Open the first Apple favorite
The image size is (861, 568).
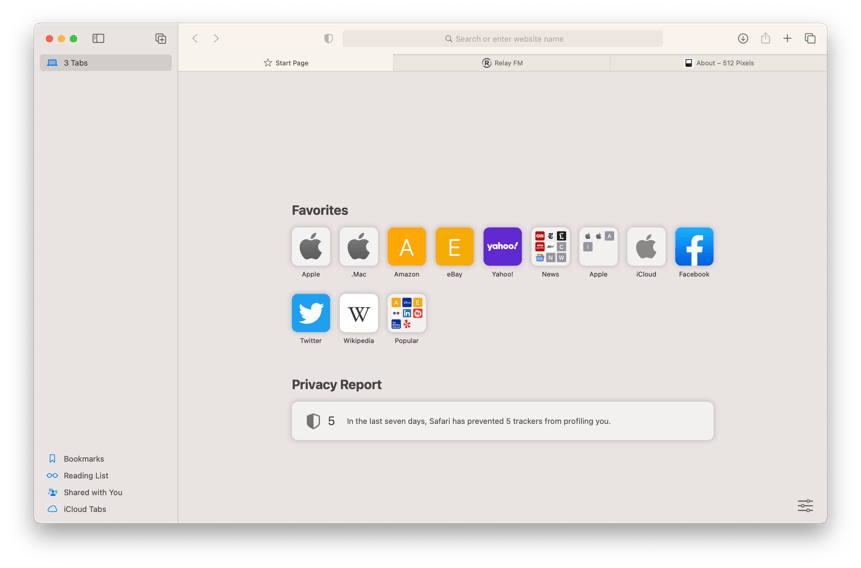pos(311,247)
